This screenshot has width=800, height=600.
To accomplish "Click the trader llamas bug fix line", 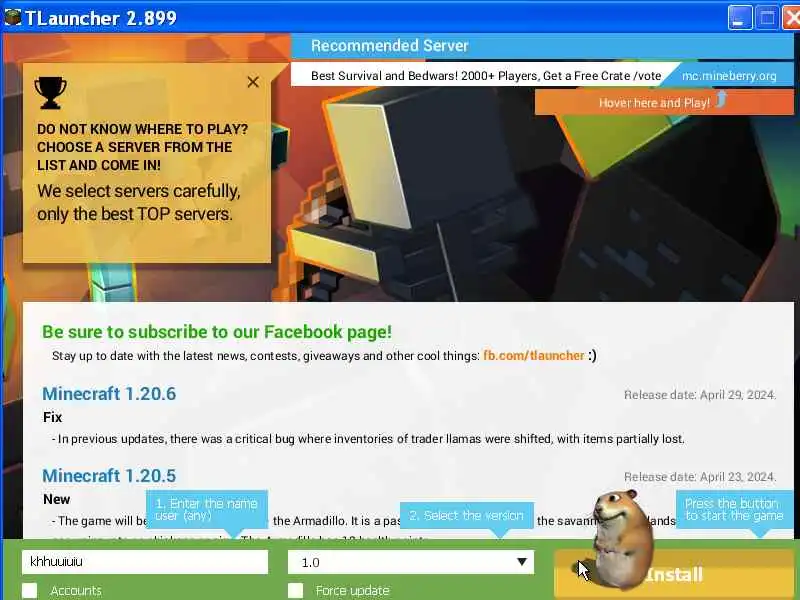I will point(368,439).
